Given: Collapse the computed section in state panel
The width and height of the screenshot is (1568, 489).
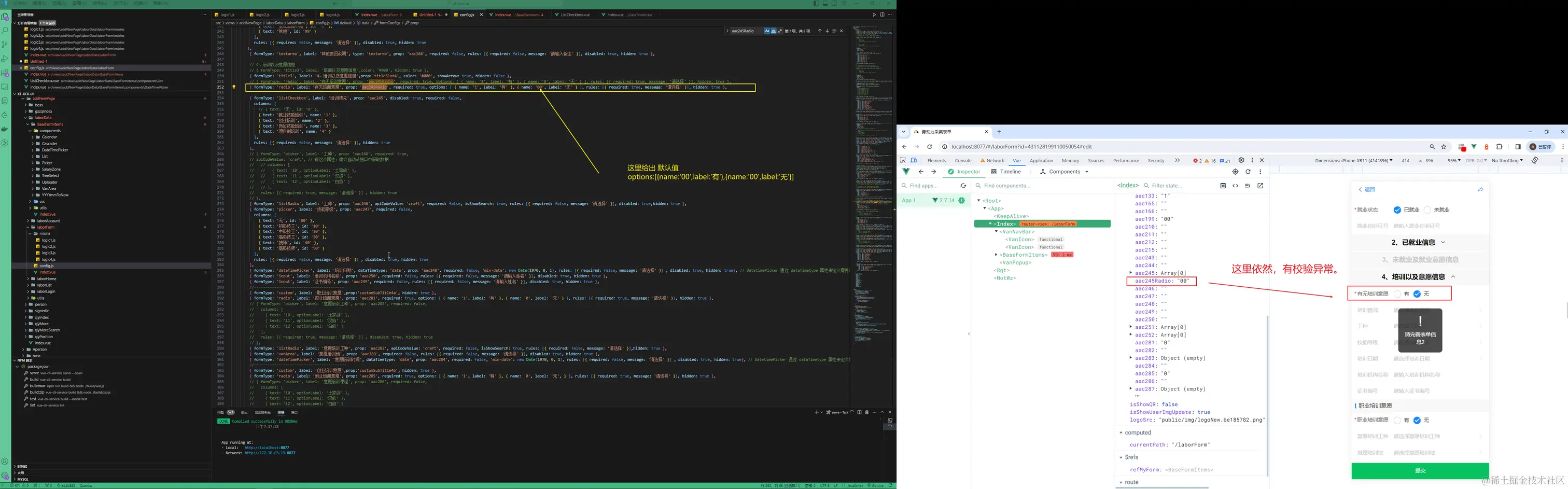Looking at the screenshot, I should [1121, 433].
